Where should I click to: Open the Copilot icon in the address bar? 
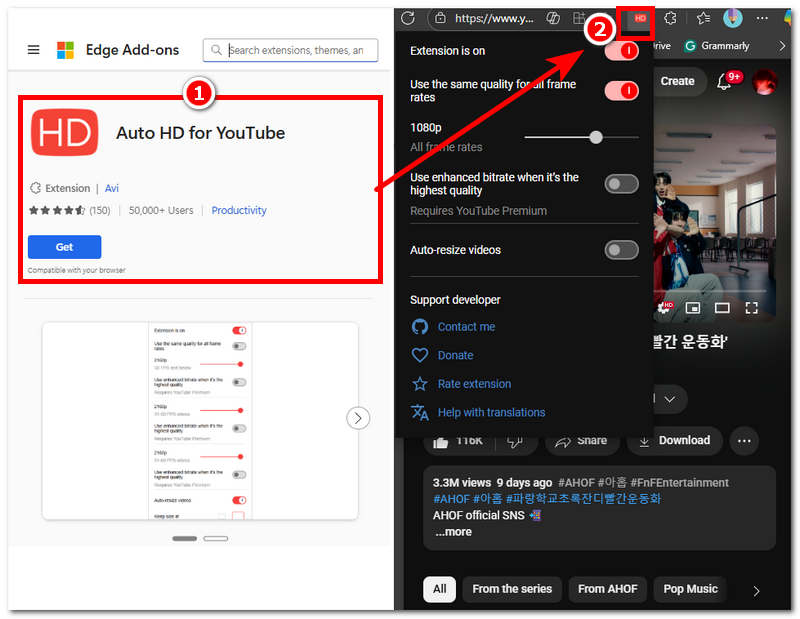click(x=552, y=17)
